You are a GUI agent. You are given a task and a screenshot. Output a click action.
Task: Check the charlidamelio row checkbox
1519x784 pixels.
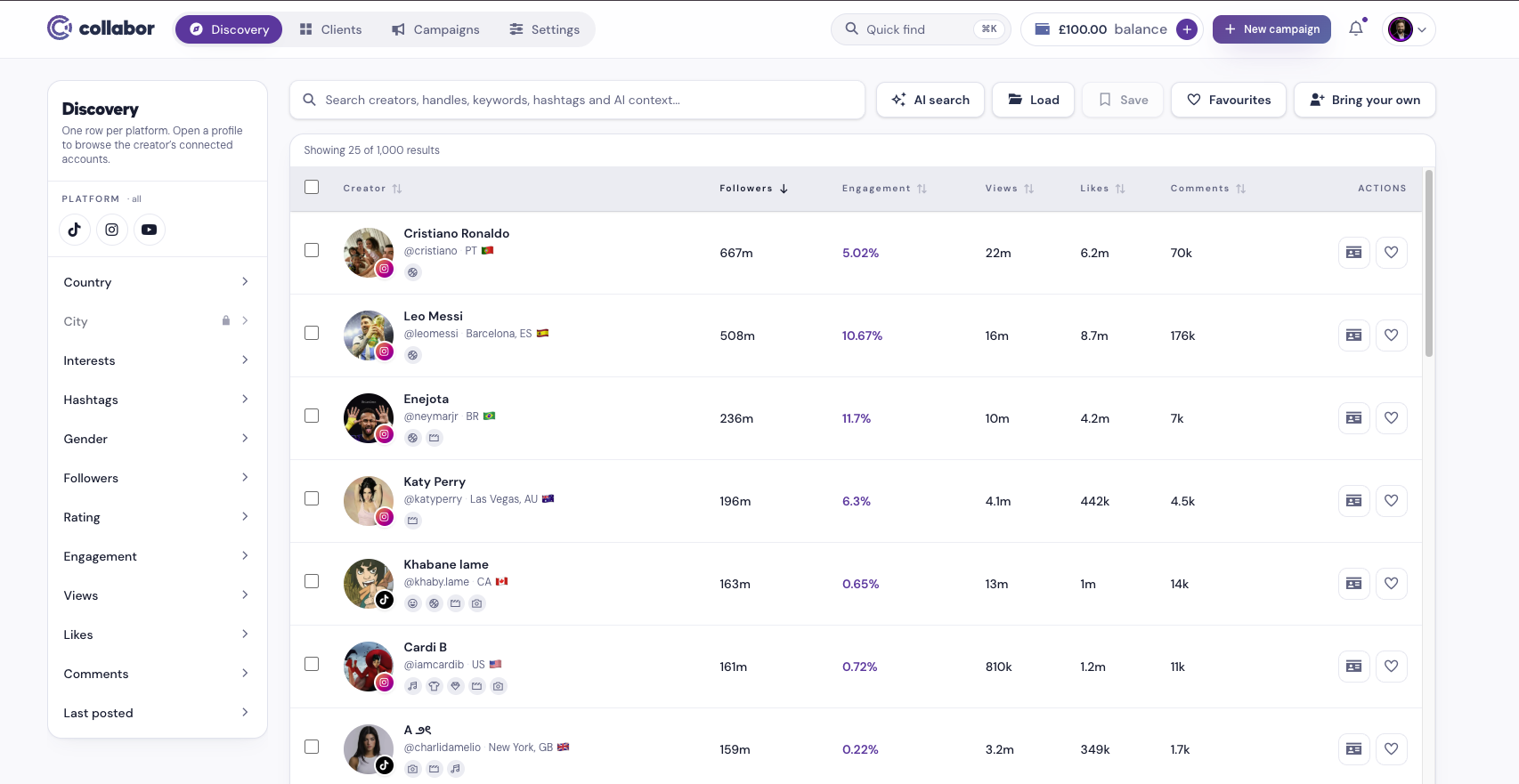click(312, 747)
